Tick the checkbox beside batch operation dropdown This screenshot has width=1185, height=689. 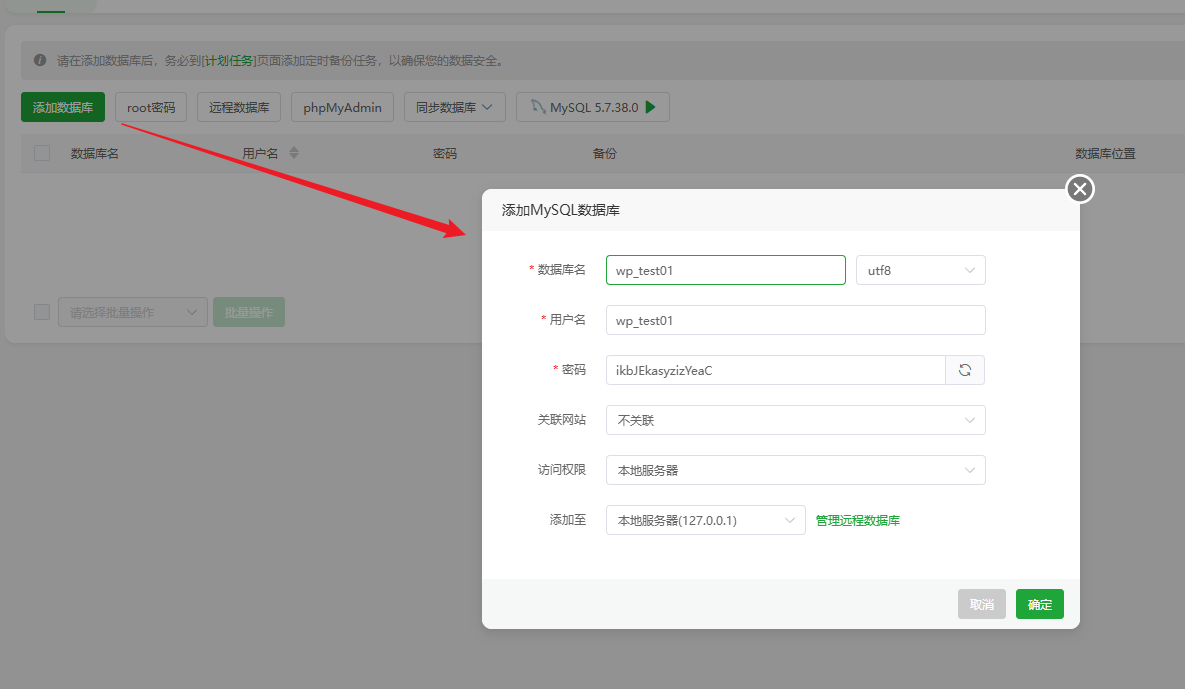[42, 312]
